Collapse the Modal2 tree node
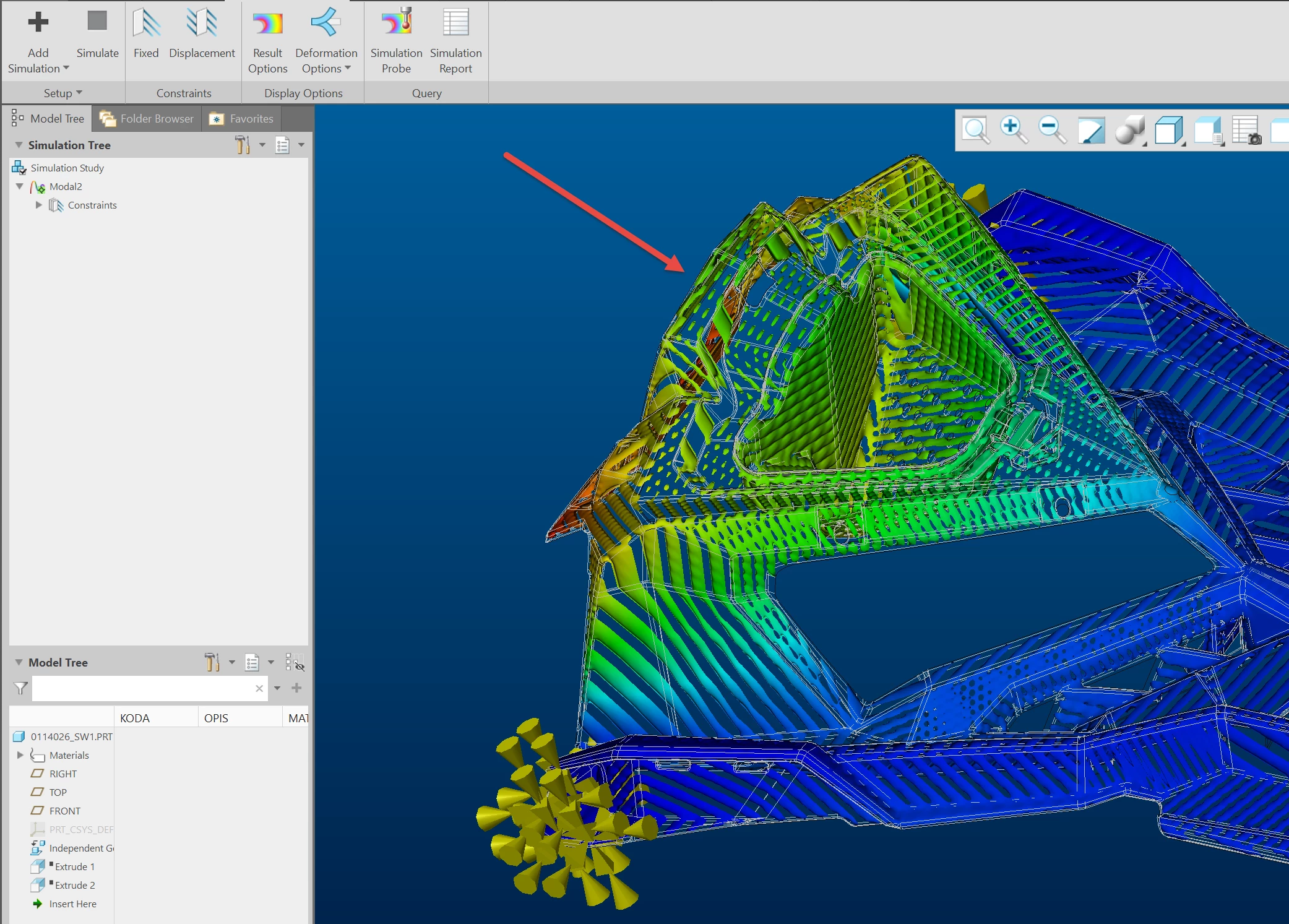 click(x=20, y=186)
